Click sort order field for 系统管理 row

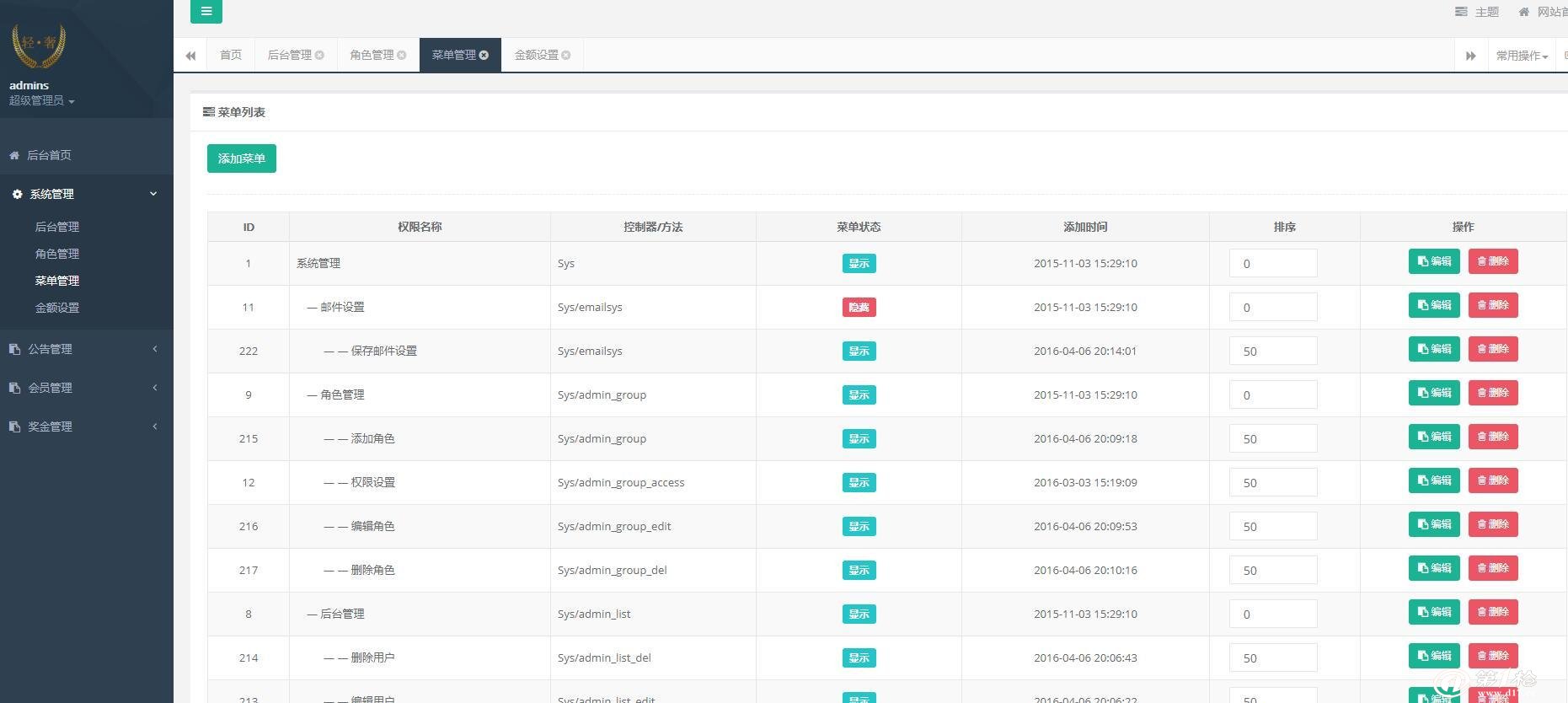1273,263
